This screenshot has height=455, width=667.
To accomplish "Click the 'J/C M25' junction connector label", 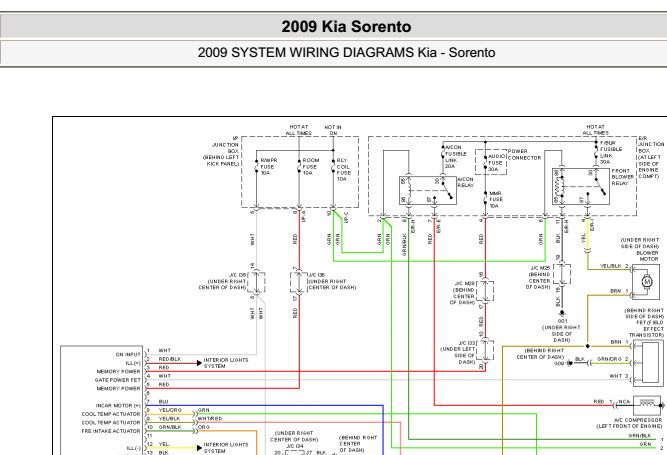I will (540, 268).
